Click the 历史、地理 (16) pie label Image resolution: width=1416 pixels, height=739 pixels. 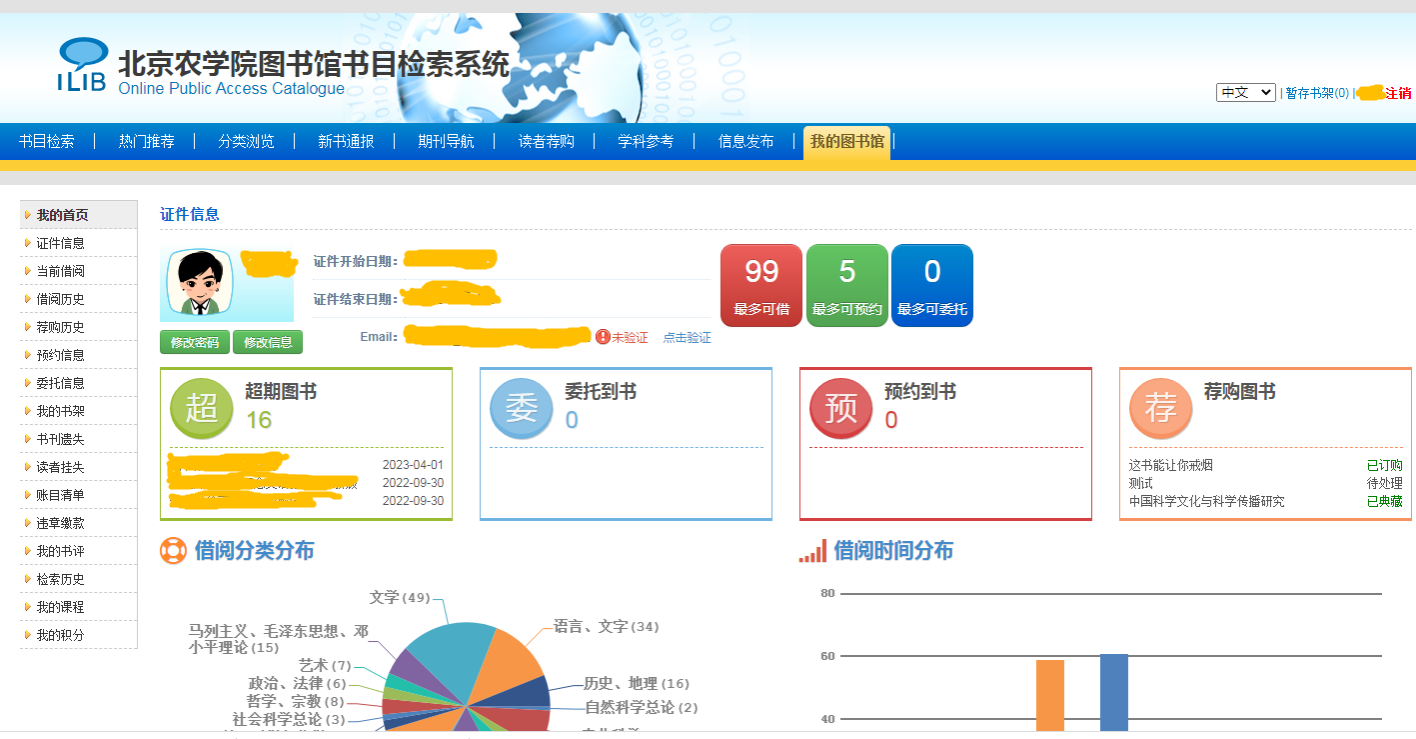pos(636,684)
